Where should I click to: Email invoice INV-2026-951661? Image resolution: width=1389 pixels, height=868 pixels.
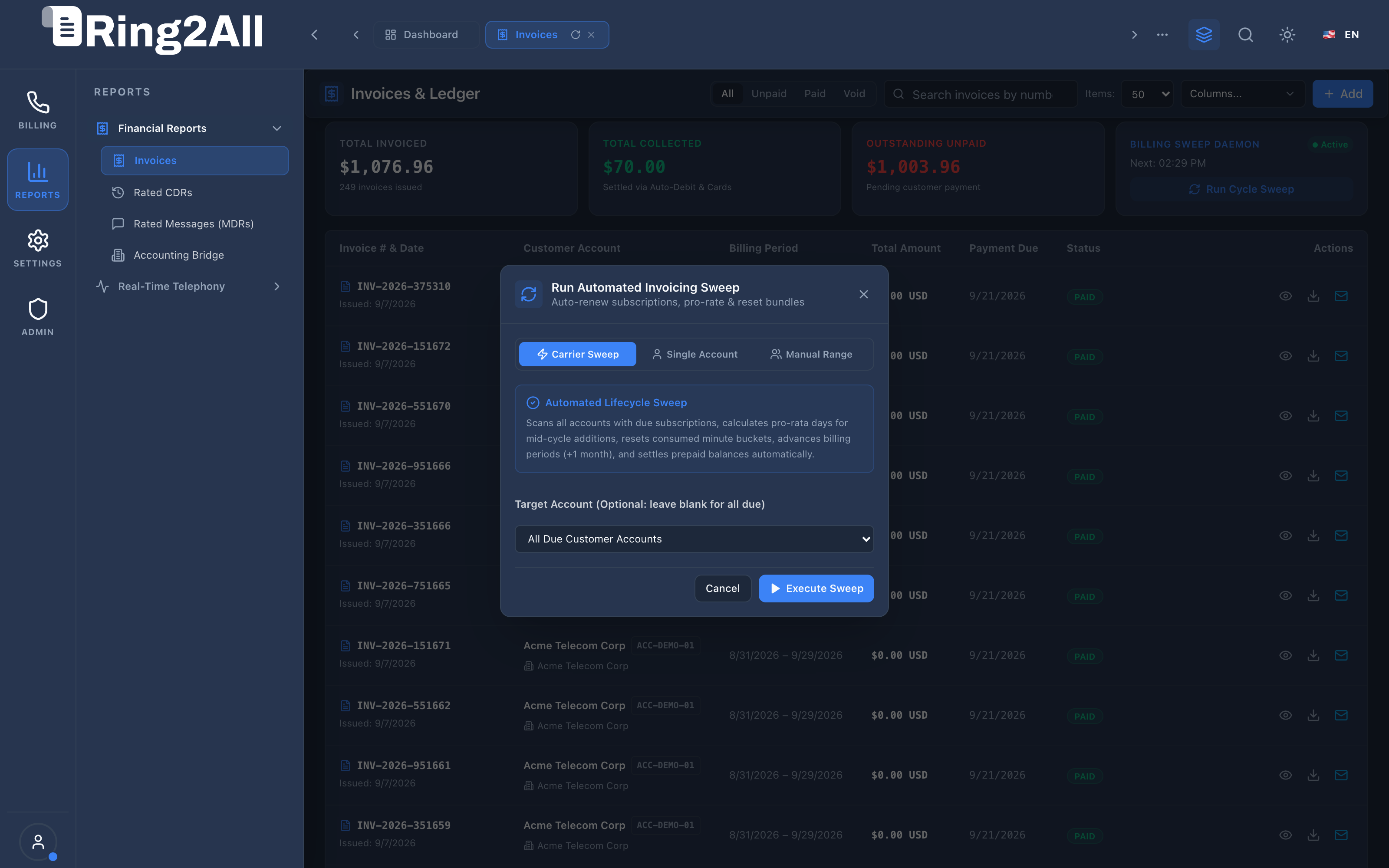pos(1341,775)
